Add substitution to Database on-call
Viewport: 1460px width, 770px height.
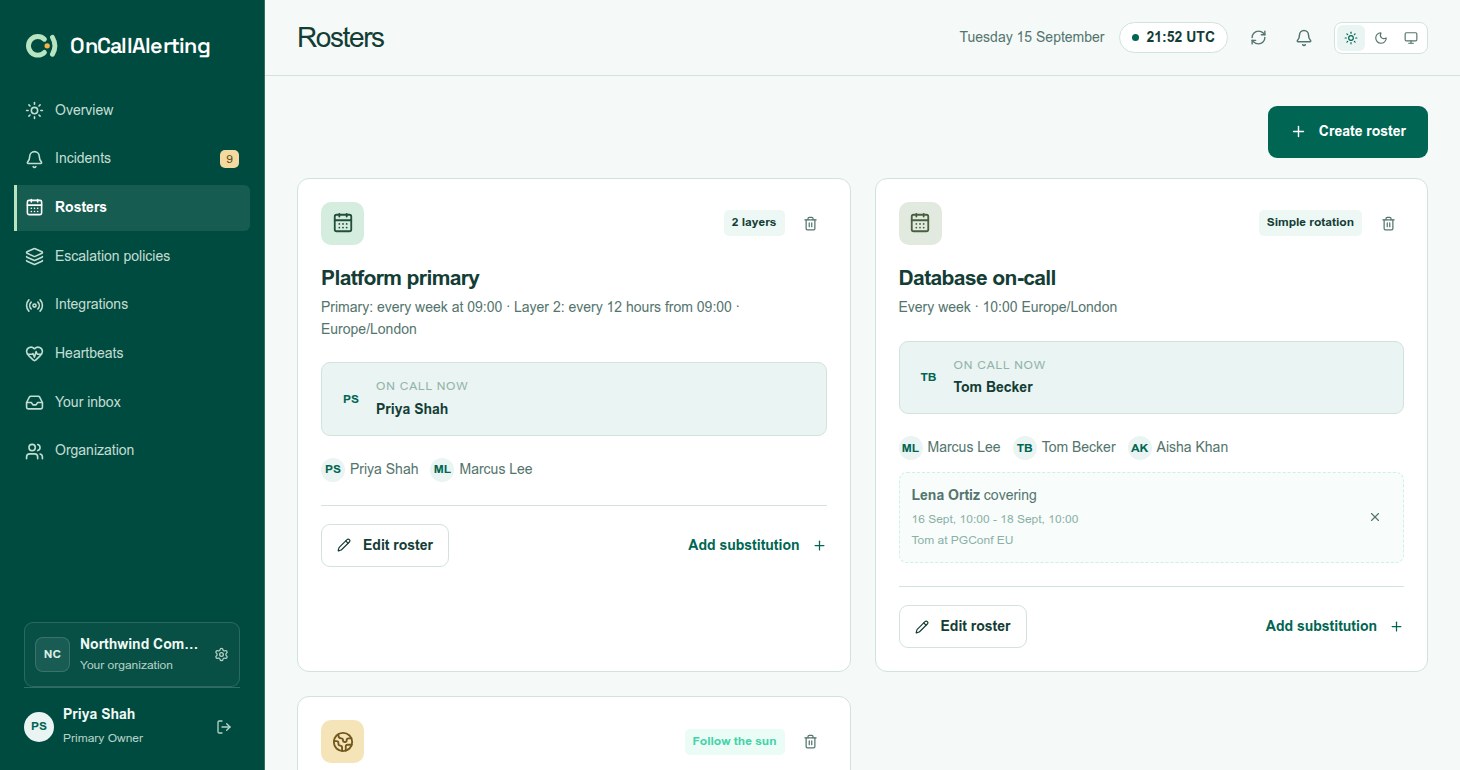pos(1335,626)
